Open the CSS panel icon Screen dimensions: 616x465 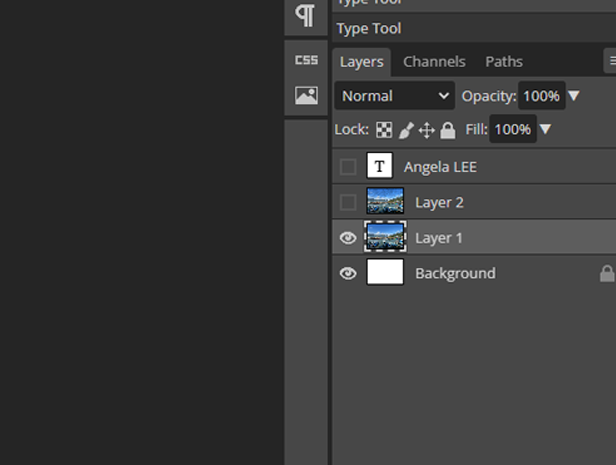(x=306, y=60)
